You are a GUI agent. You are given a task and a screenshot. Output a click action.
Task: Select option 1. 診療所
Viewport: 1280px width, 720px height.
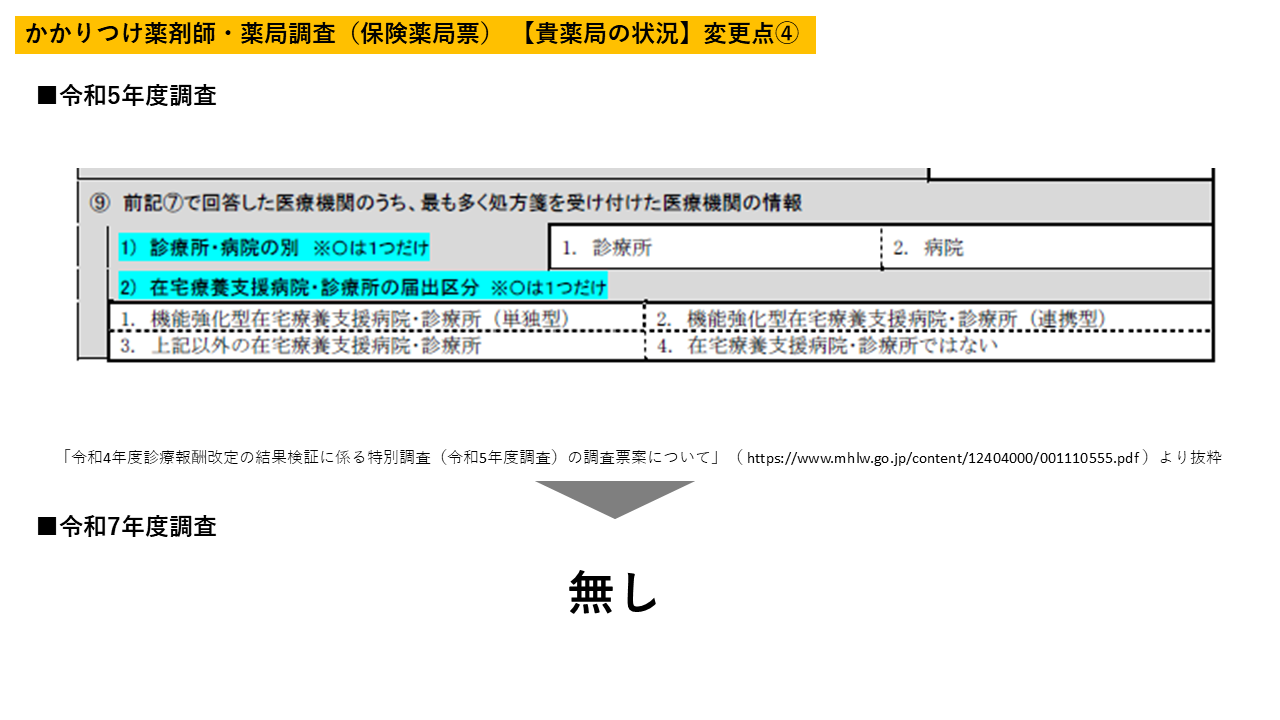pos(607,248)
